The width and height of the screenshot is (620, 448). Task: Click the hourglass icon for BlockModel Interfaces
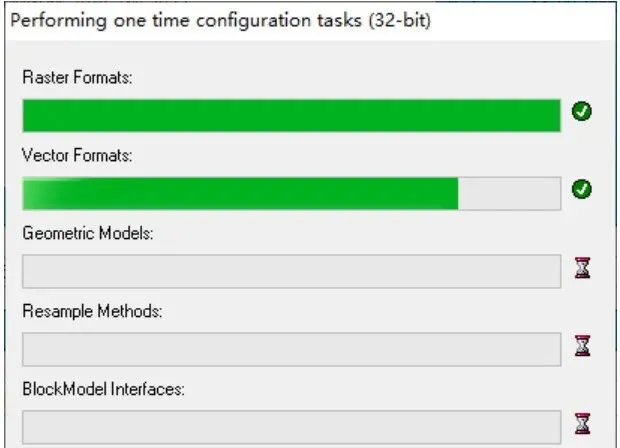(x=581, y=423)
